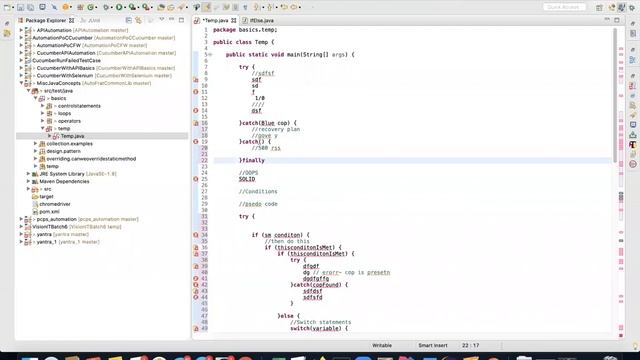Open Package Explorer view menu triangle
Viewport: 640px width, 360px height.
[162, 20]
